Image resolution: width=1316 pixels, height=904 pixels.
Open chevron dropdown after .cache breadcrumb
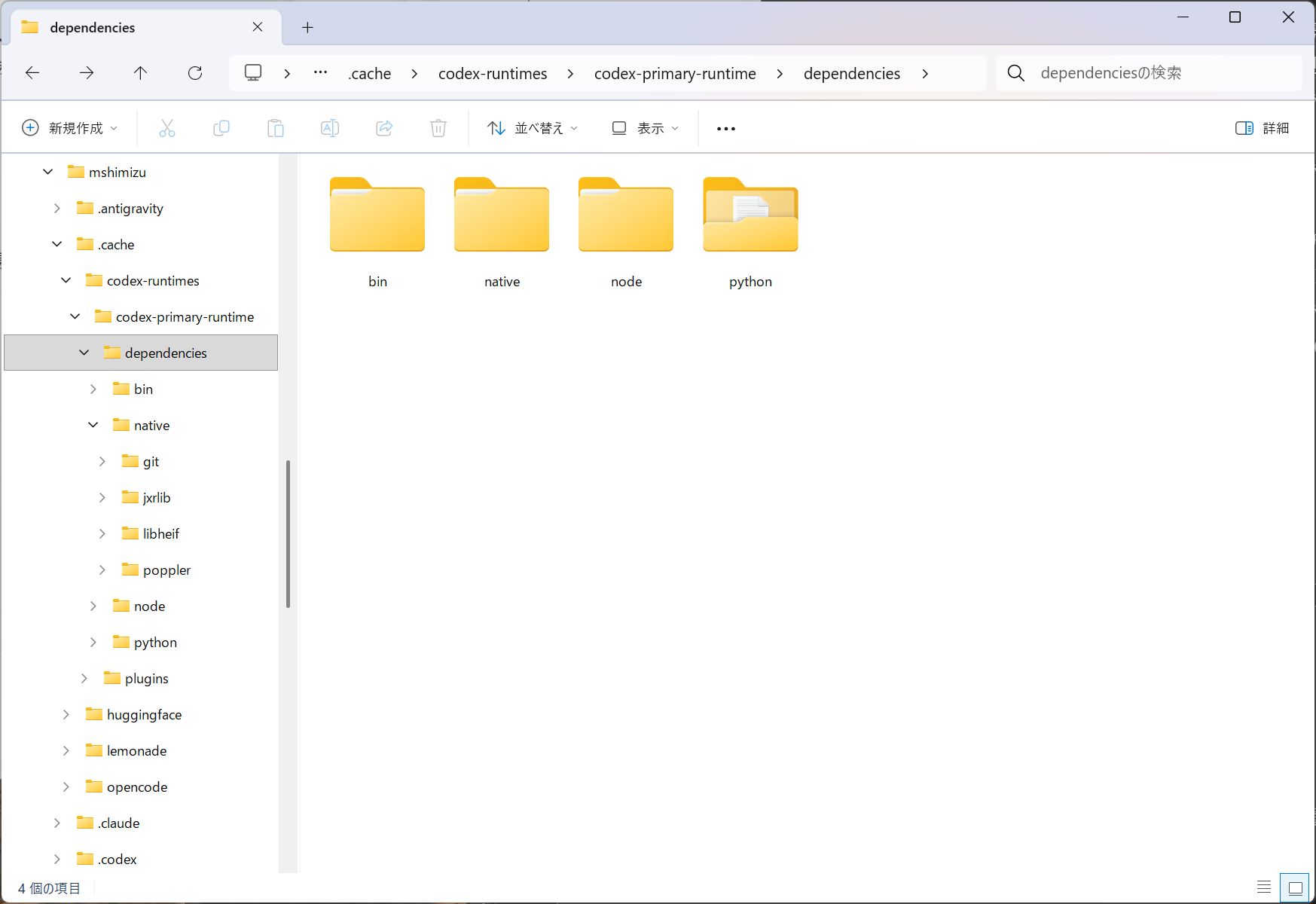coord(414,73)
